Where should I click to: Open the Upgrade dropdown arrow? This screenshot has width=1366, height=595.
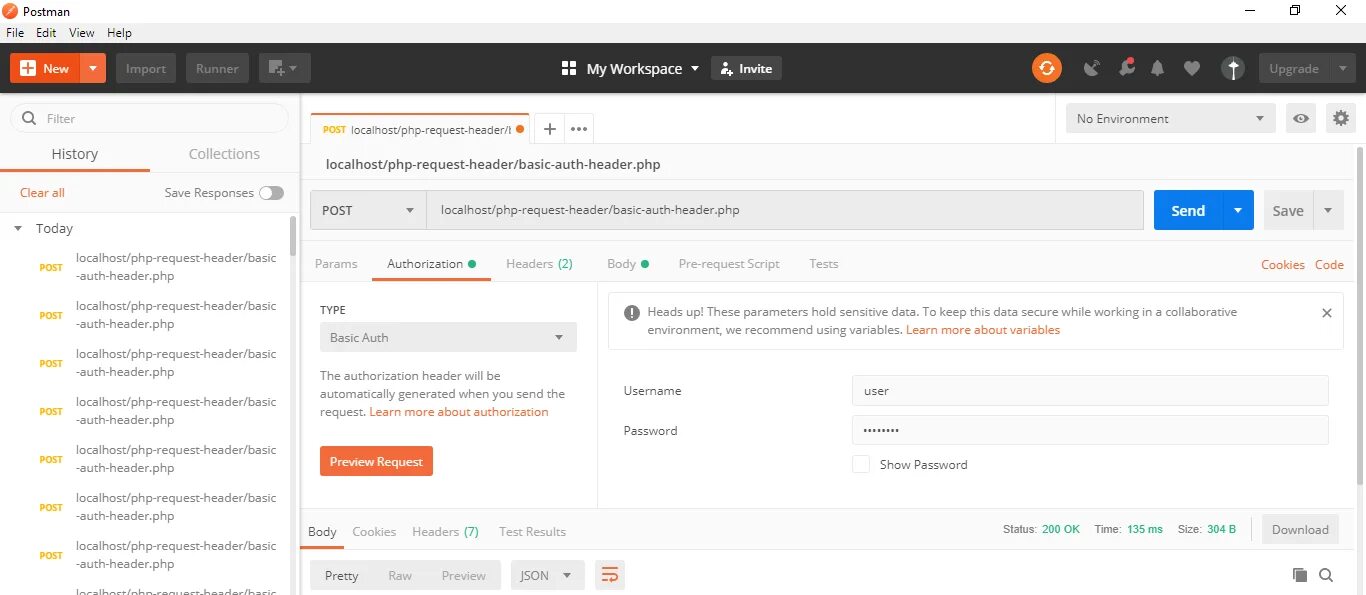(1341, 68)
